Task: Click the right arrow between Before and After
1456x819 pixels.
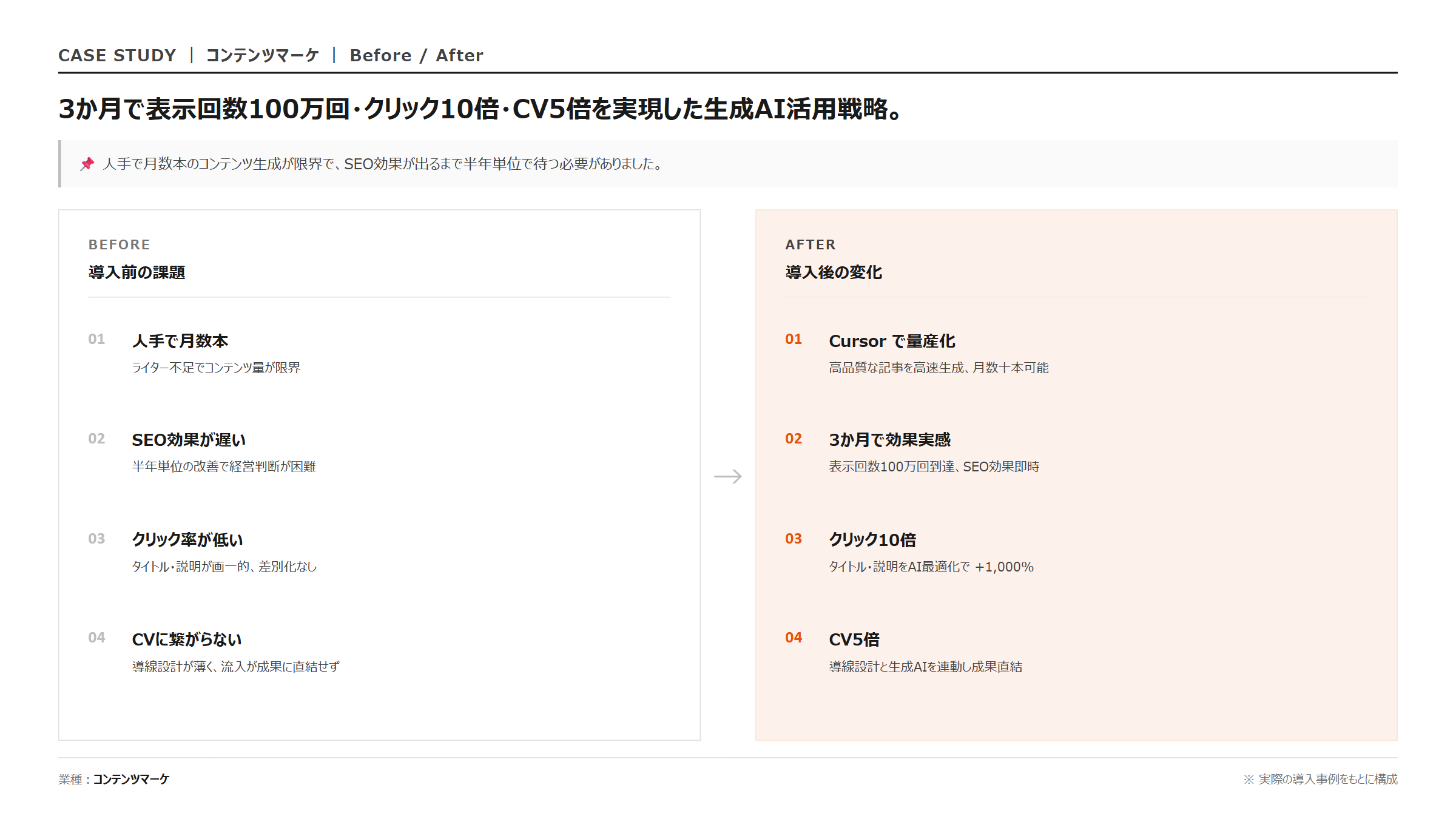Action: 728,476
